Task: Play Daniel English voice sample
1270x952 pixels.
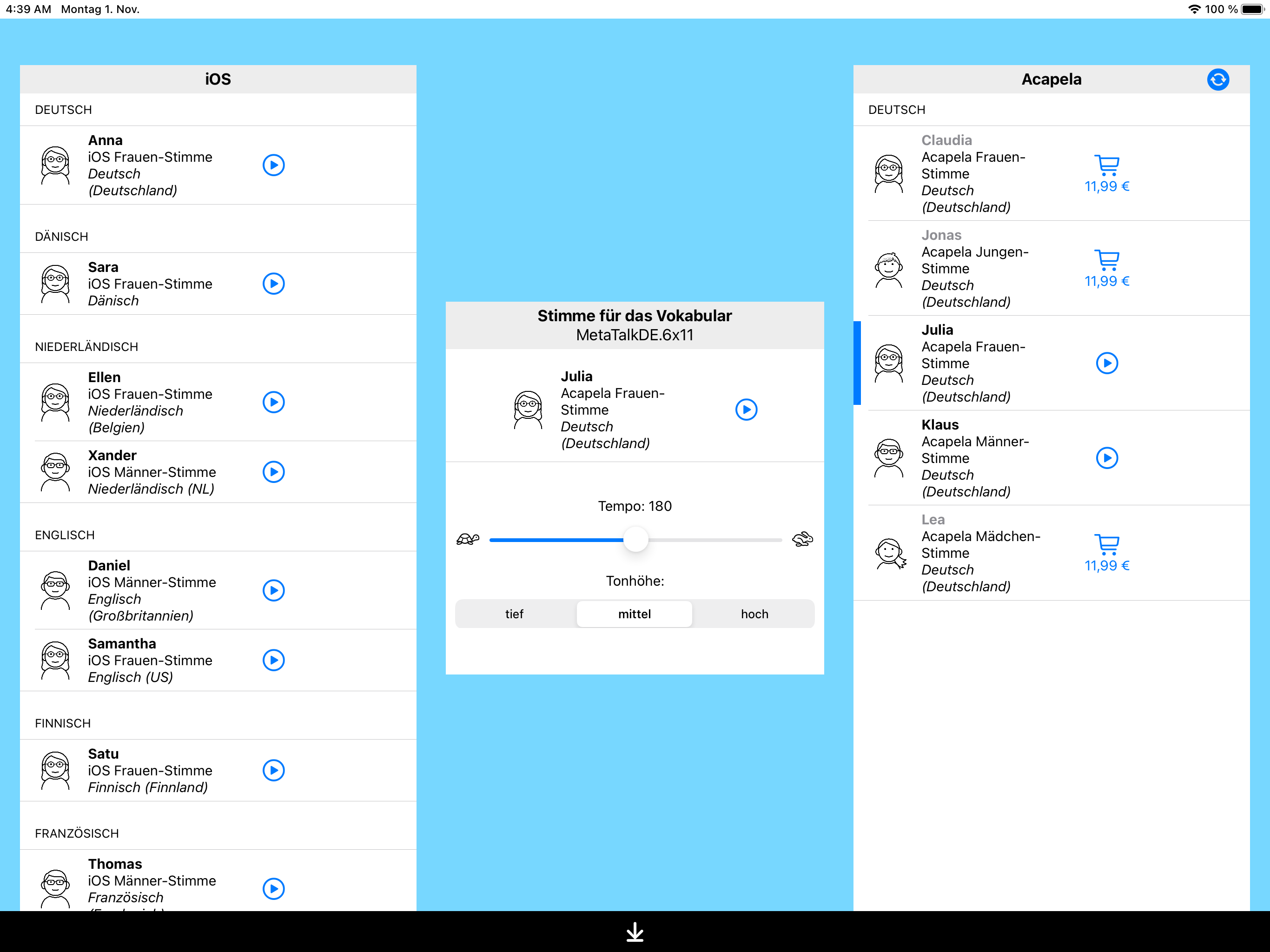Action: (x=274, y=590)
